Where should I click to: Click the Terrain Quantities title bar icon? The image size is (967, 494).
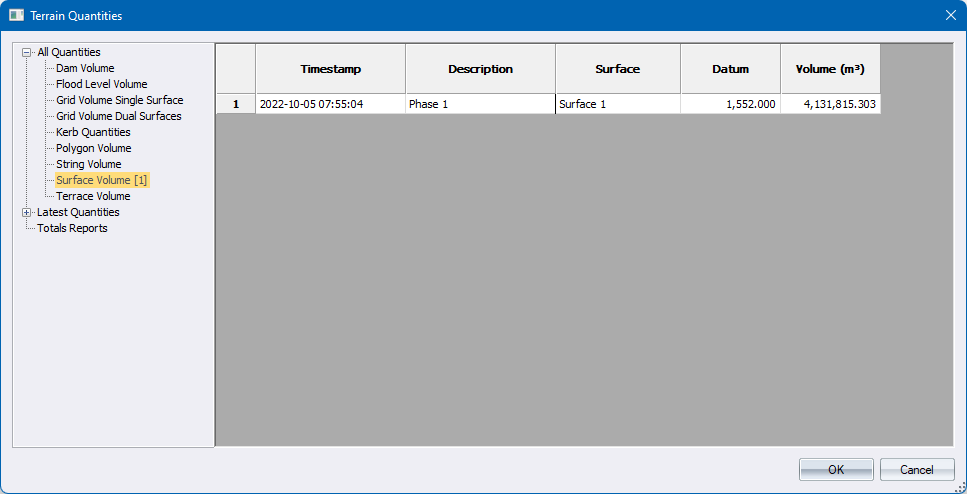[x=16, y=16]
